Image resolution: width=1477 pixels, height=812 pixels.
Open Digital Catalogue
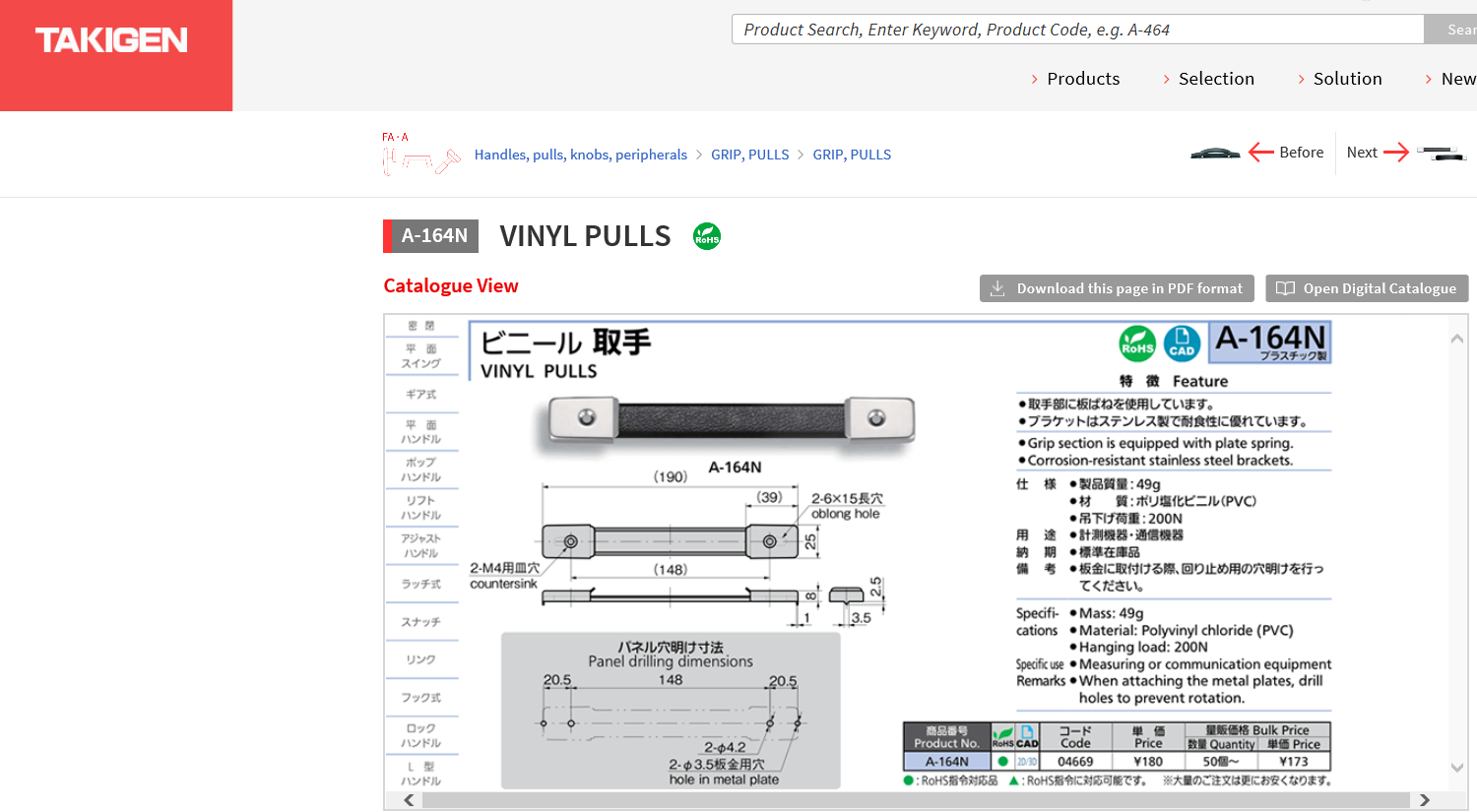(x=1367, y=288)
